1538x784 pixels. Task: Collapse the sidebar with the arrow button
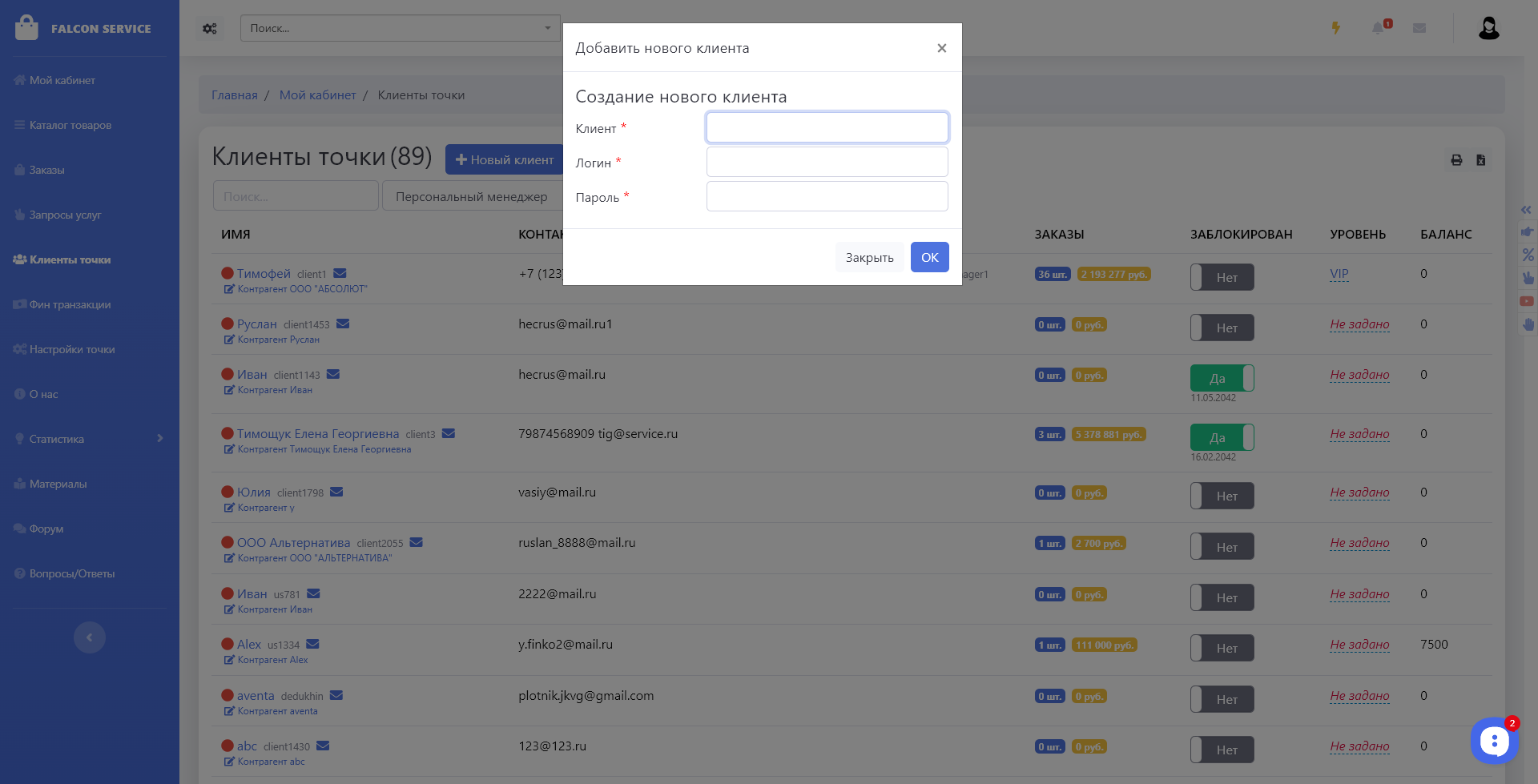coord(90,637)
